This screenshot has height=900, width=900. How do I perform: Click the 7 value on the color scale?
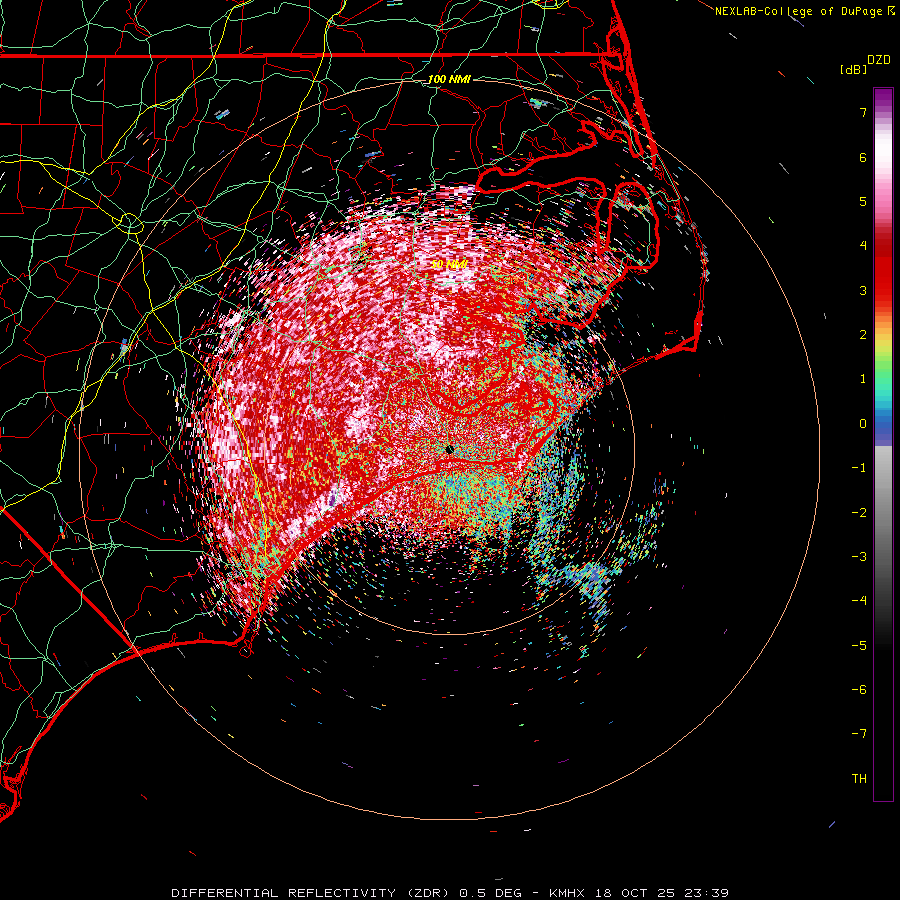[x=863, y=112]
